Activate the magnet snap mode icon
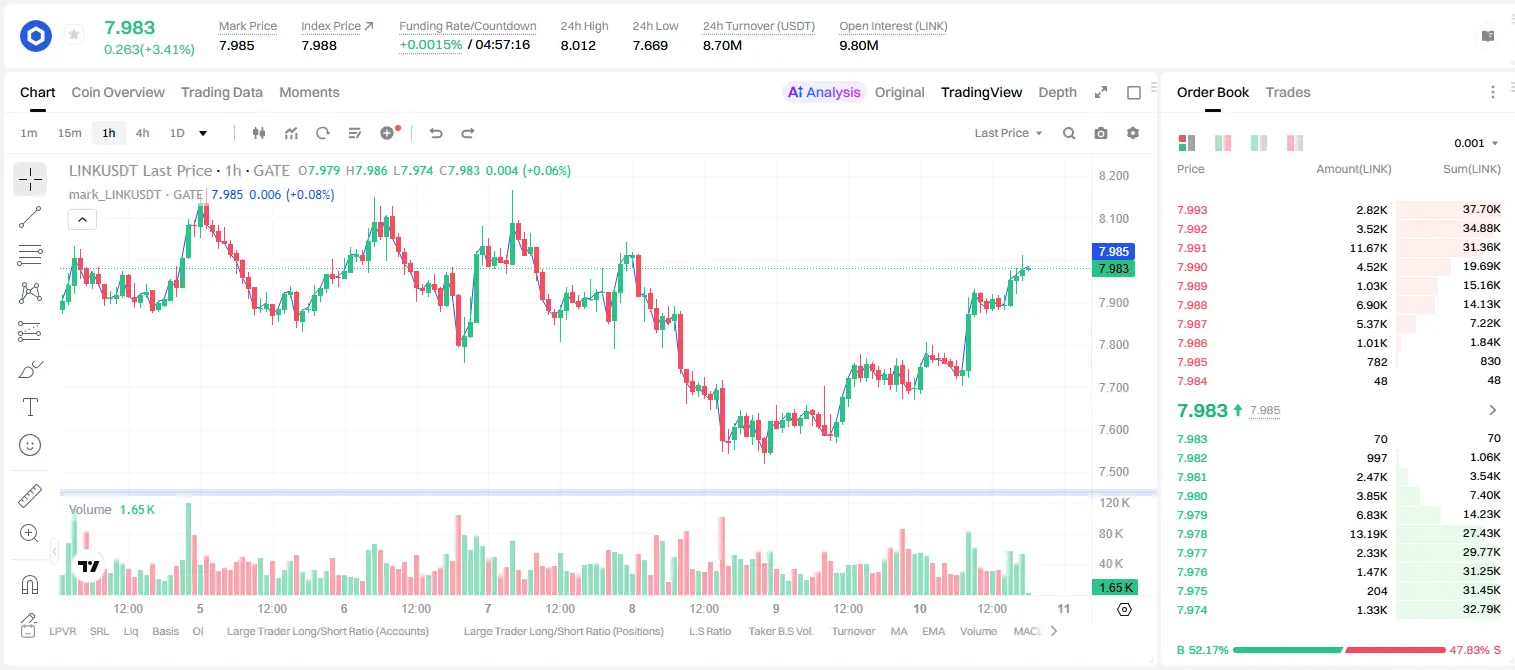 coord(30,585)
